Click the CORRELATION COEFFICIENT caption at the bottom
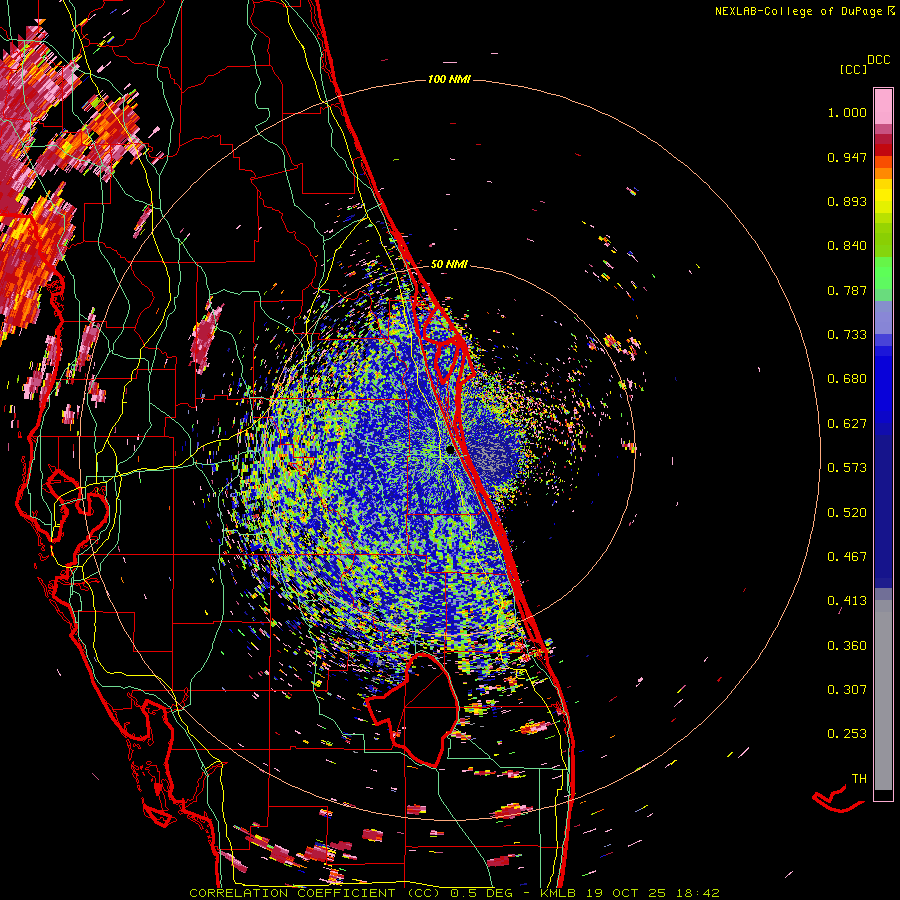This screenshot has width=900, height=900. [x=315, y=893]
